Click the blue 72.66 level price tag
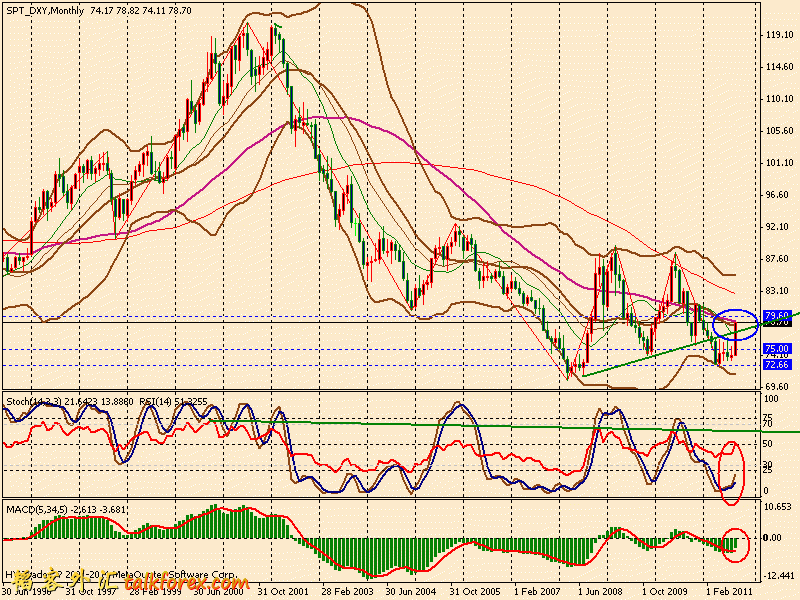 [777, 365]
